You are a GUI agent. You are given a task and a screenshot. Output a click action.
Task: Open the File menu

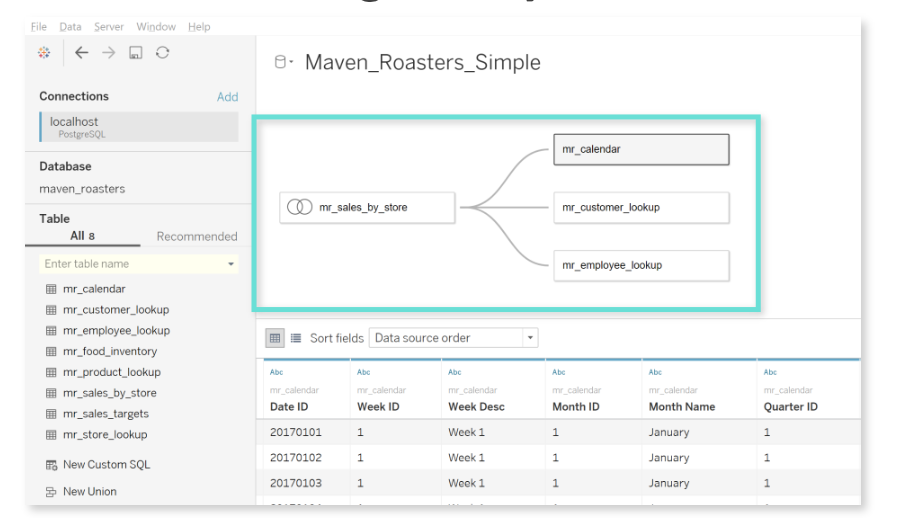pos(39,27)
